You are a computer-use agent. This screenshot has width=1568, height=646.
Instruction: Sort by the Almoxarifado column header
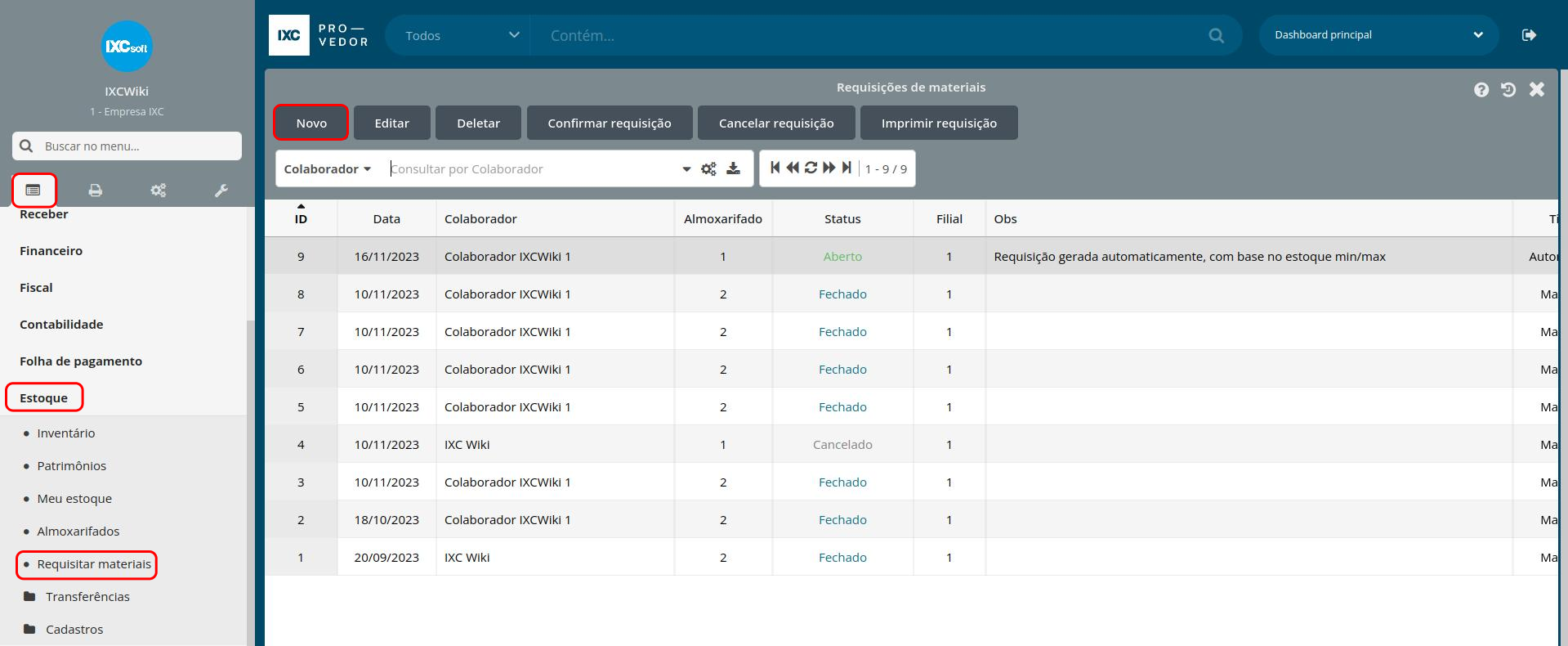723,218
